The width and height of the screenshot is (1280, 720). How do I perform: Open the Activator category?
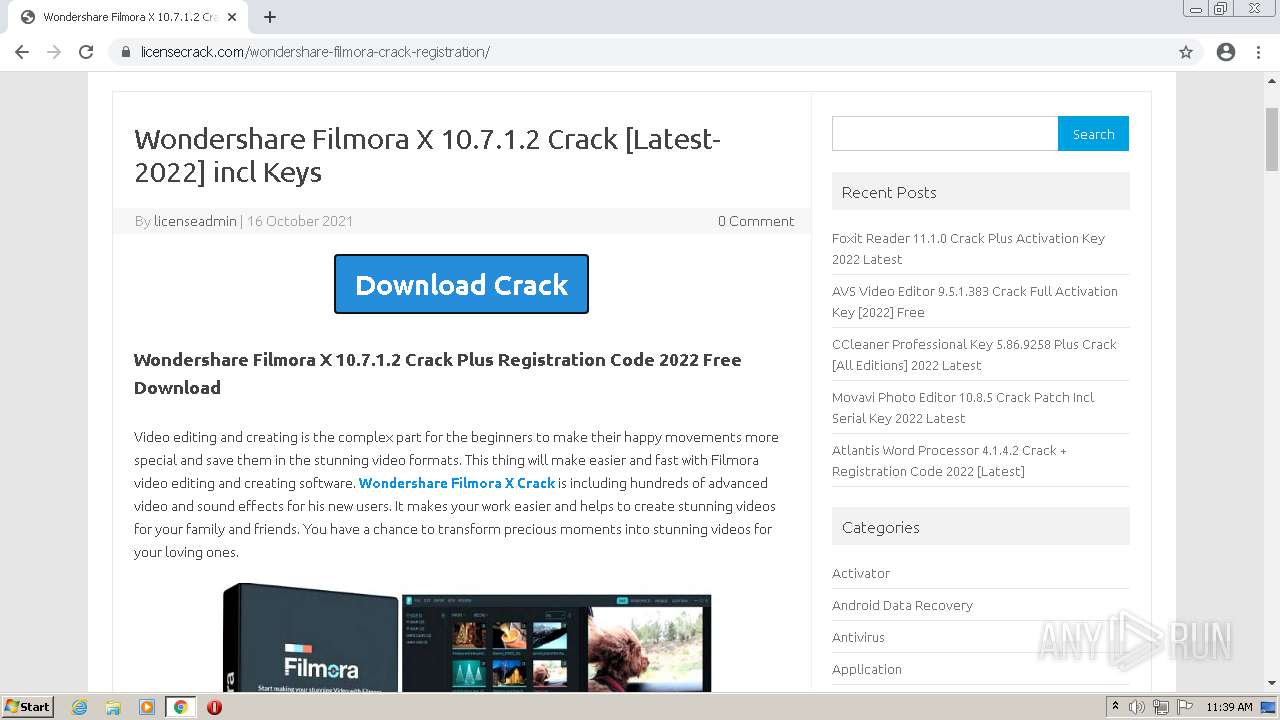(x=861, y=573)
